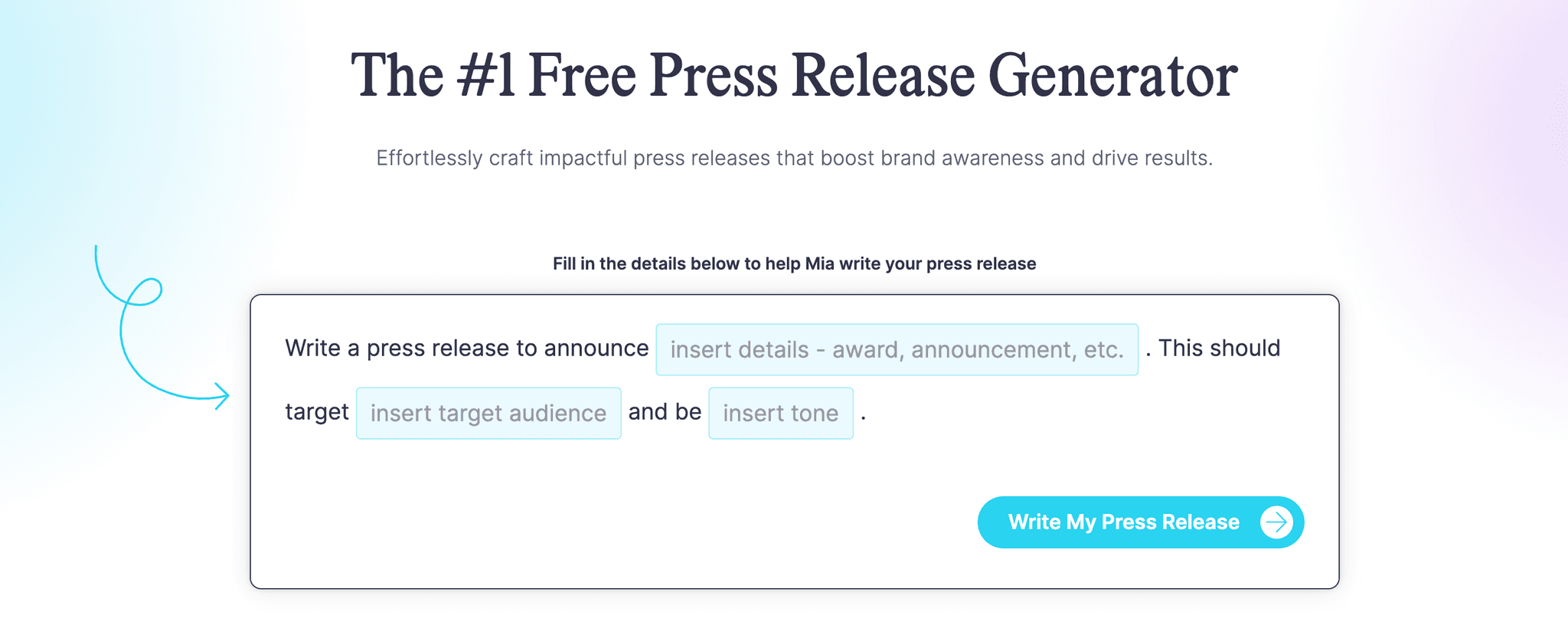Screen dimensions: 1568x638
Task: Click the decorative swirl arrow illustration
Action: pos(153,329)
